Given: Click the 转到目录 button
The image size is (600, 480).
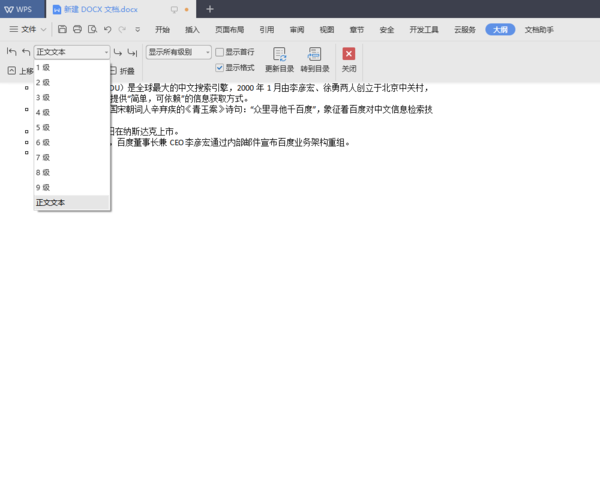Looking at the screenshot, I should (x=315, y=60).
